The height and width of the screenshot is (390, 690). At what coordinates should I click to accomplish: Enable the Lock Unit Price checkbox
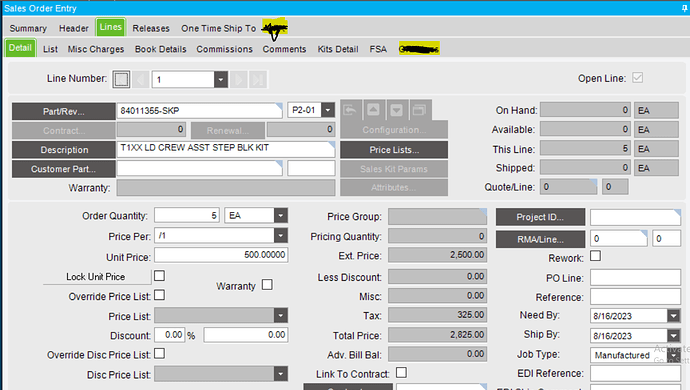[159, 276]
